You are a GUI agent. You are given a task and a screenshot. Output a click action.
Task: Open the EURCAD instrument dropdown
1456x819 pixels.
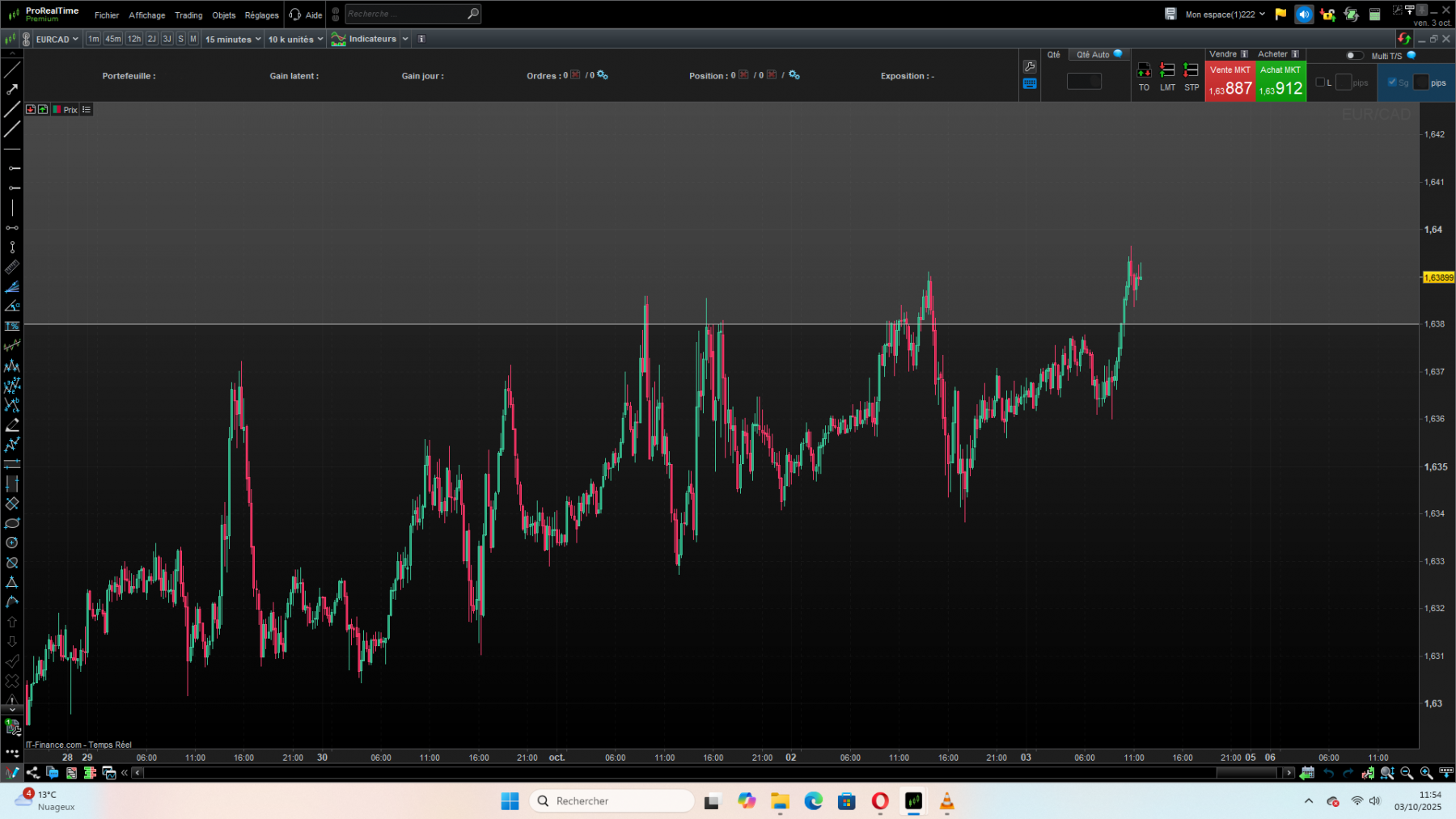pyautogui.click(x=55, y=39)
